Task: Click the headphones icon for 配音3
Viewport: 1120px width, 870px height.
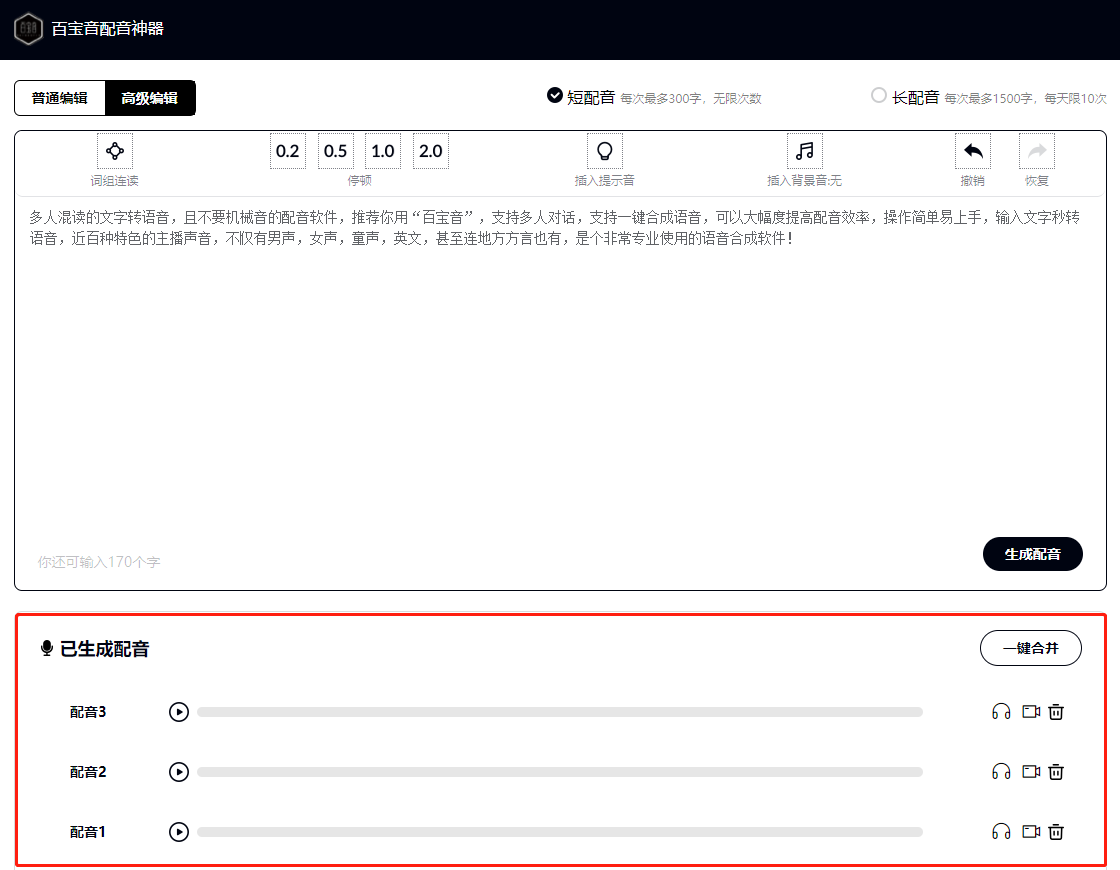Action: [1001, 711]
